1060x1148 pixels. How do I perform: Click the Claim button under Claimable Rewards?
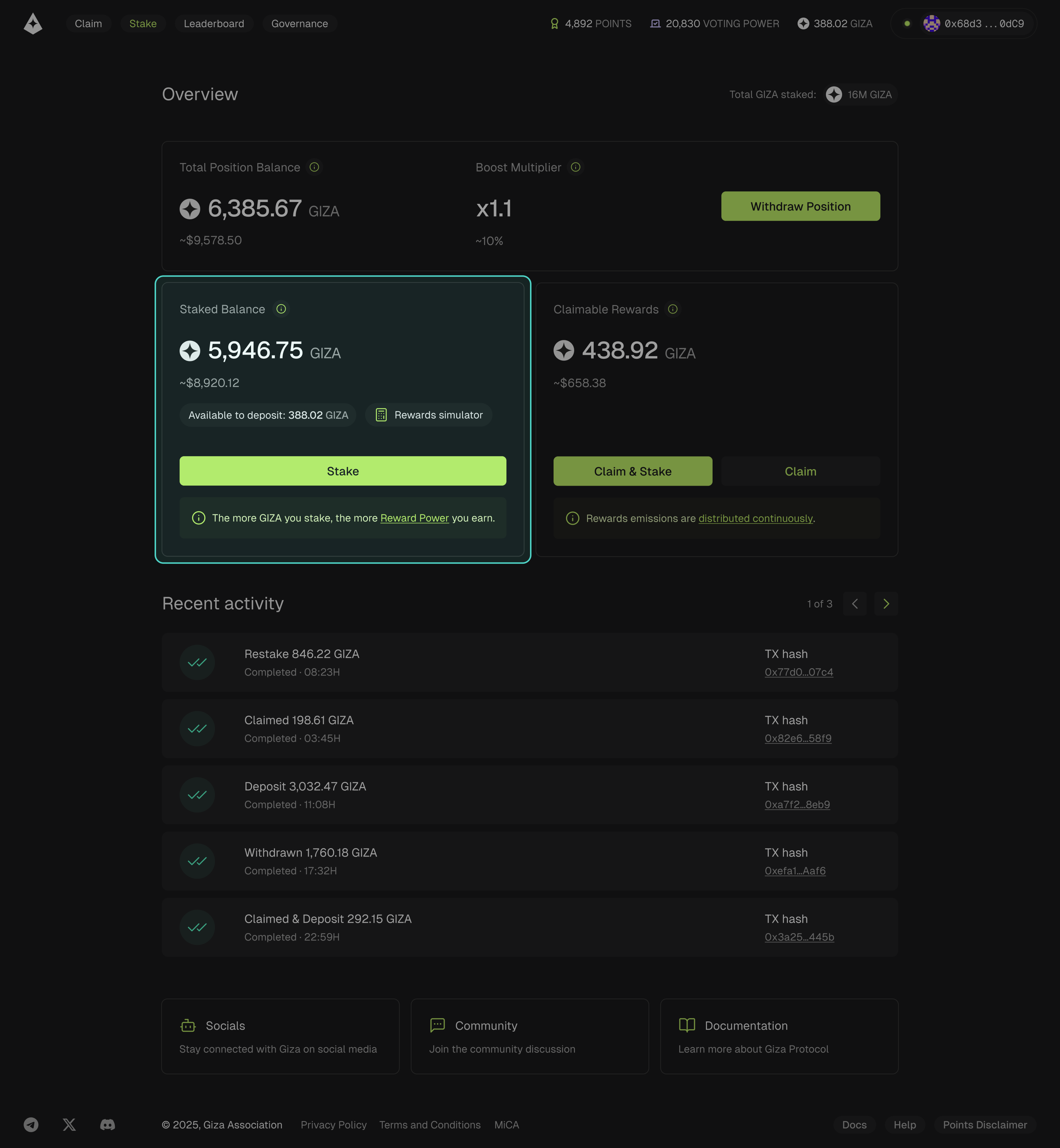(x=800, y=471)
